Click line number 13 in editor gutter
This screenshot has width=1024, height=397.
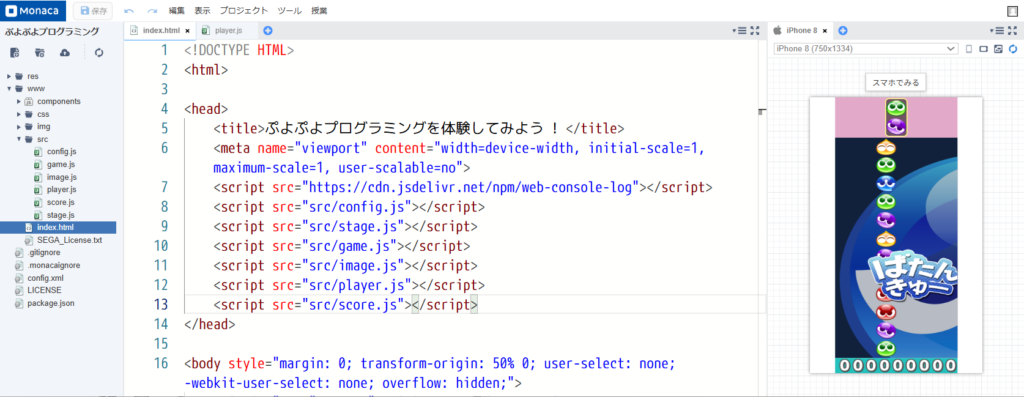161,304
